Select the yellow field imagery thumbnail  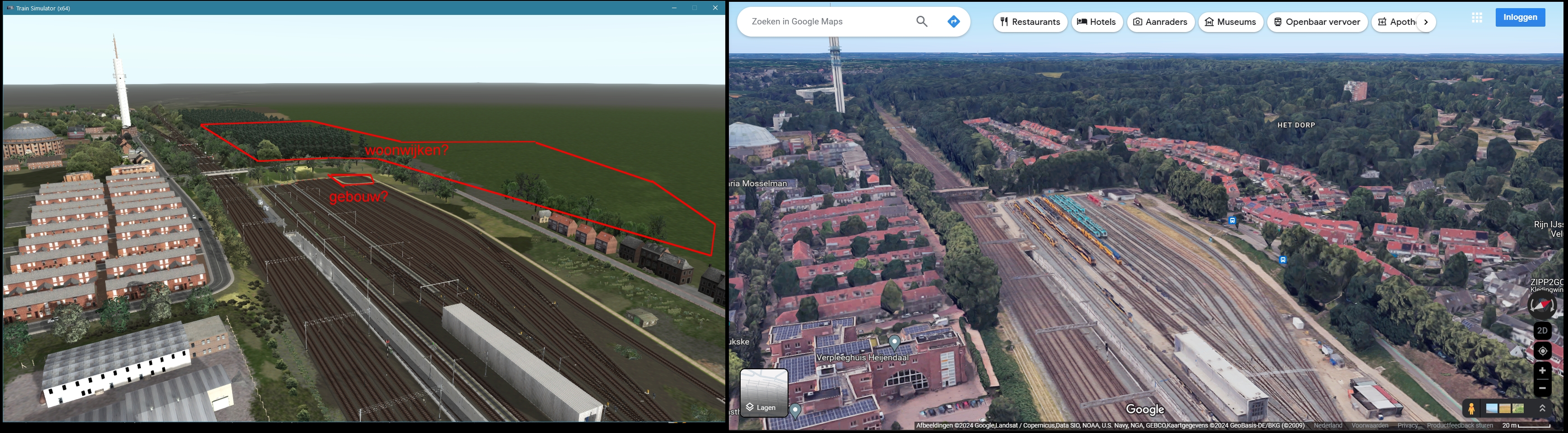pyautogui.click(x=1505, y=409)
